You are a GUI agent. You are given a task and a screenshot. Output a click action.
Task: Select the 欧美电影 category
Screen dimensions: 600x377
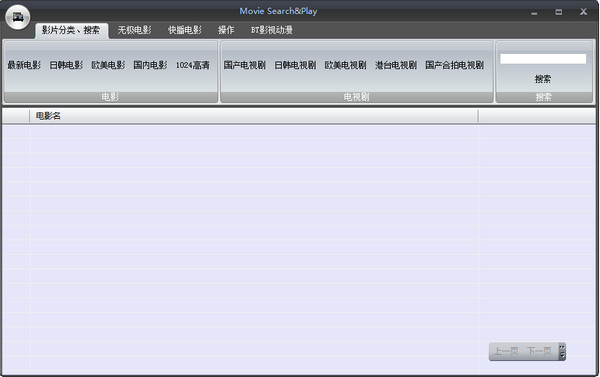click(108, 65)
